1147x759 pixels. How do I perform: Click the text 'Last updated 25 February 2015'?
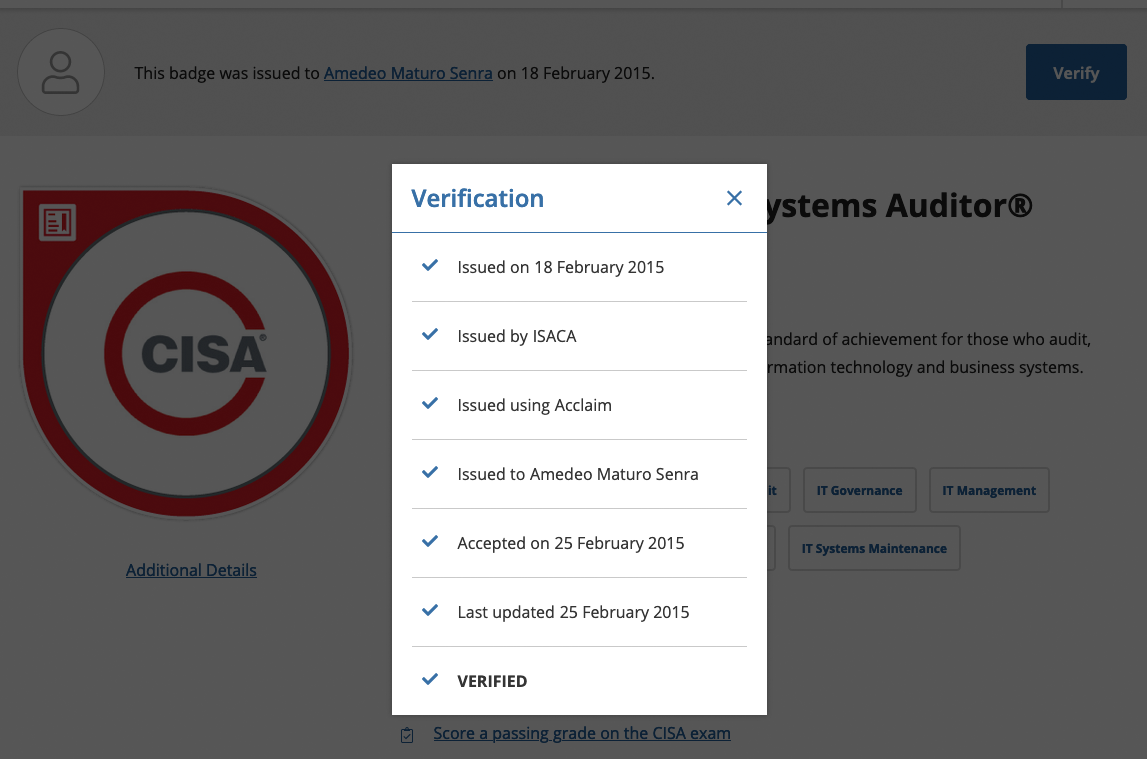point(573,612)
